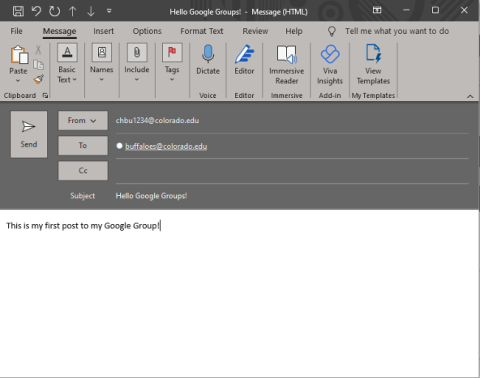The image size is (480, 378).
Task: Open the Help tab
Action: pyautogui.click(x=294, y=31)
